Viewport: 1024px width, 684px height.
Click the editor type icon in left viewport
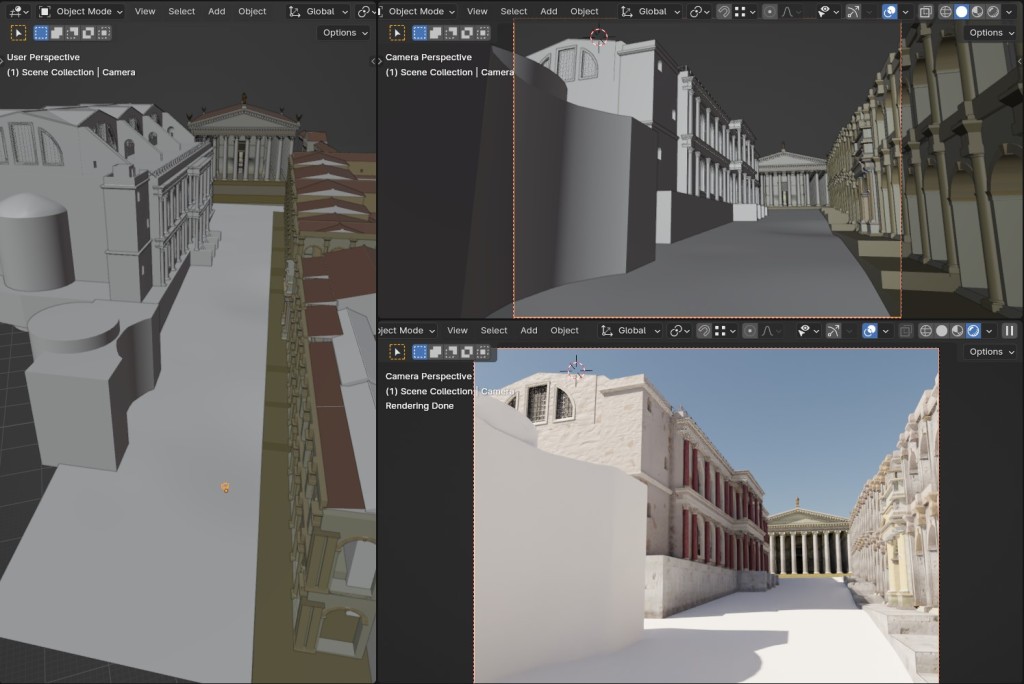pos(17,12)
